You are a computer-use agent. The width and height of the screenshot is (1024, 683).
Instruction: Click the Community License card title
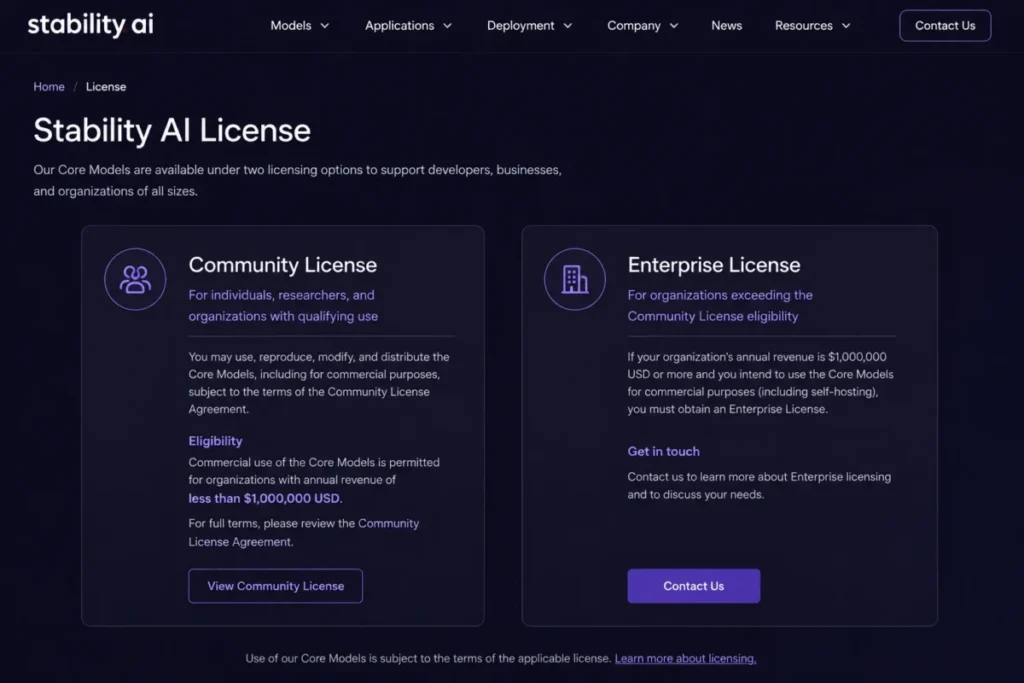point(283,264)
